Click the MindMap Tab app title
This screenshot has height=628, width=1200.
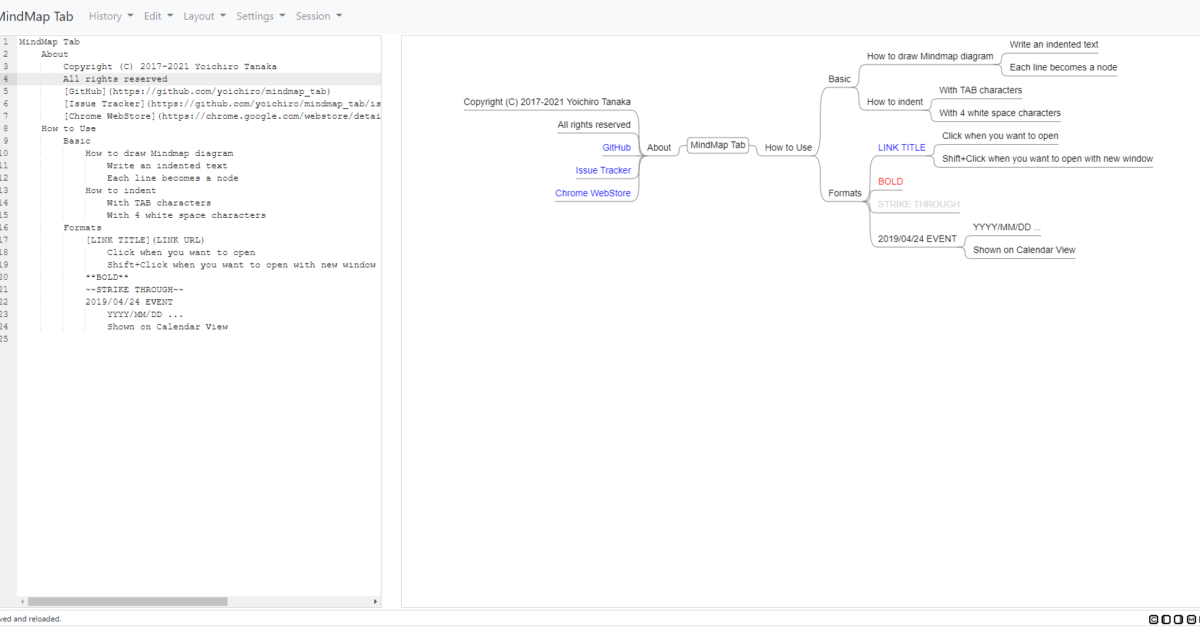click(36, 16)
